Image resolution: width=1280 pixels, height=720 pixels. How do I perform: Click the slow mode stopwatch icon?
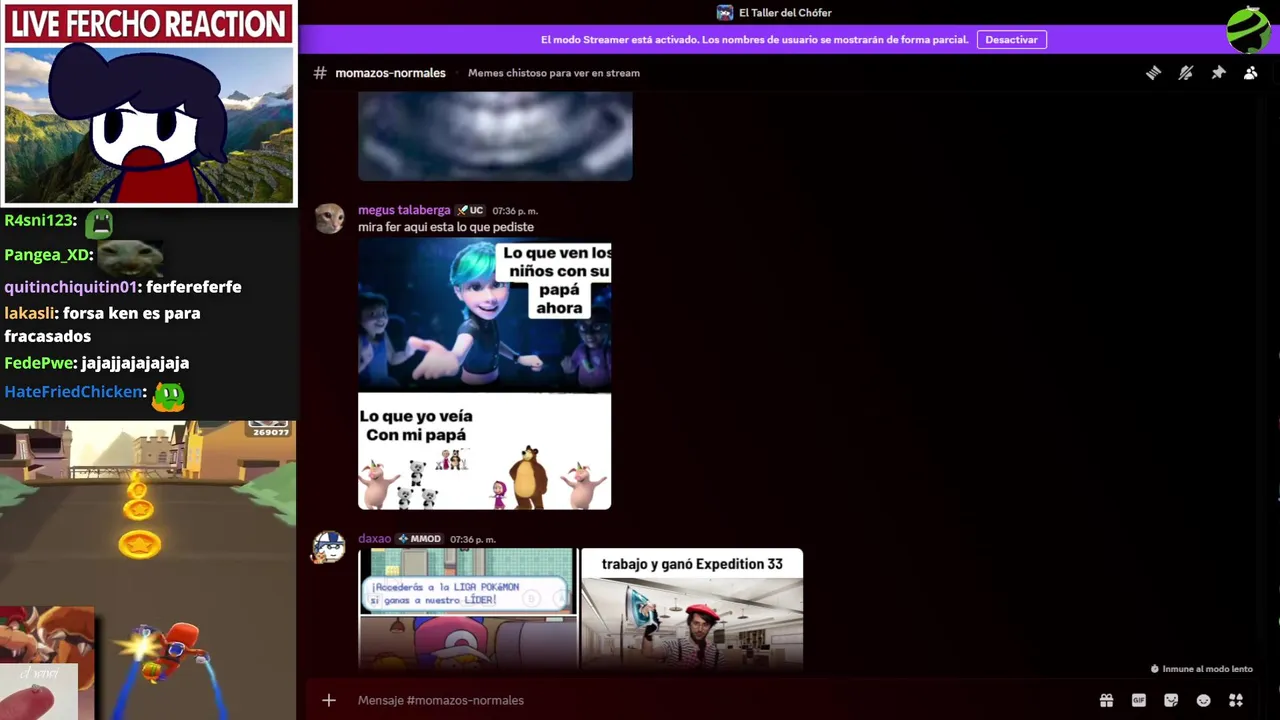pyautogui.click(x=1155, y=669)
